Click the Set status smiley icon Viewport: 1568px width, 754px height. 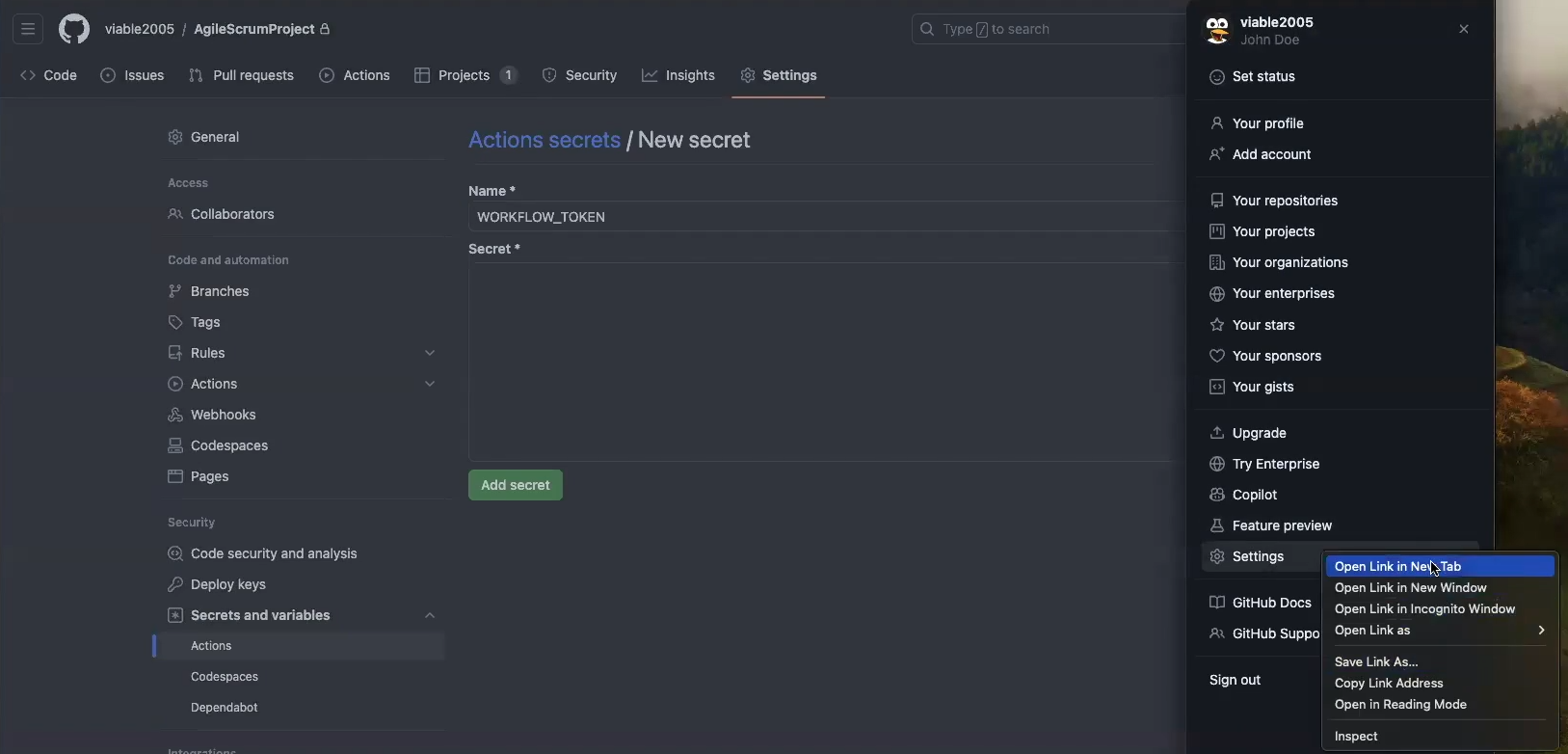1218,77
